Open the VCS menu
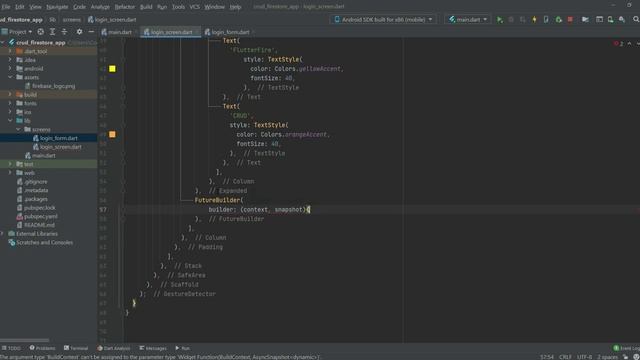 click(195, 7)
